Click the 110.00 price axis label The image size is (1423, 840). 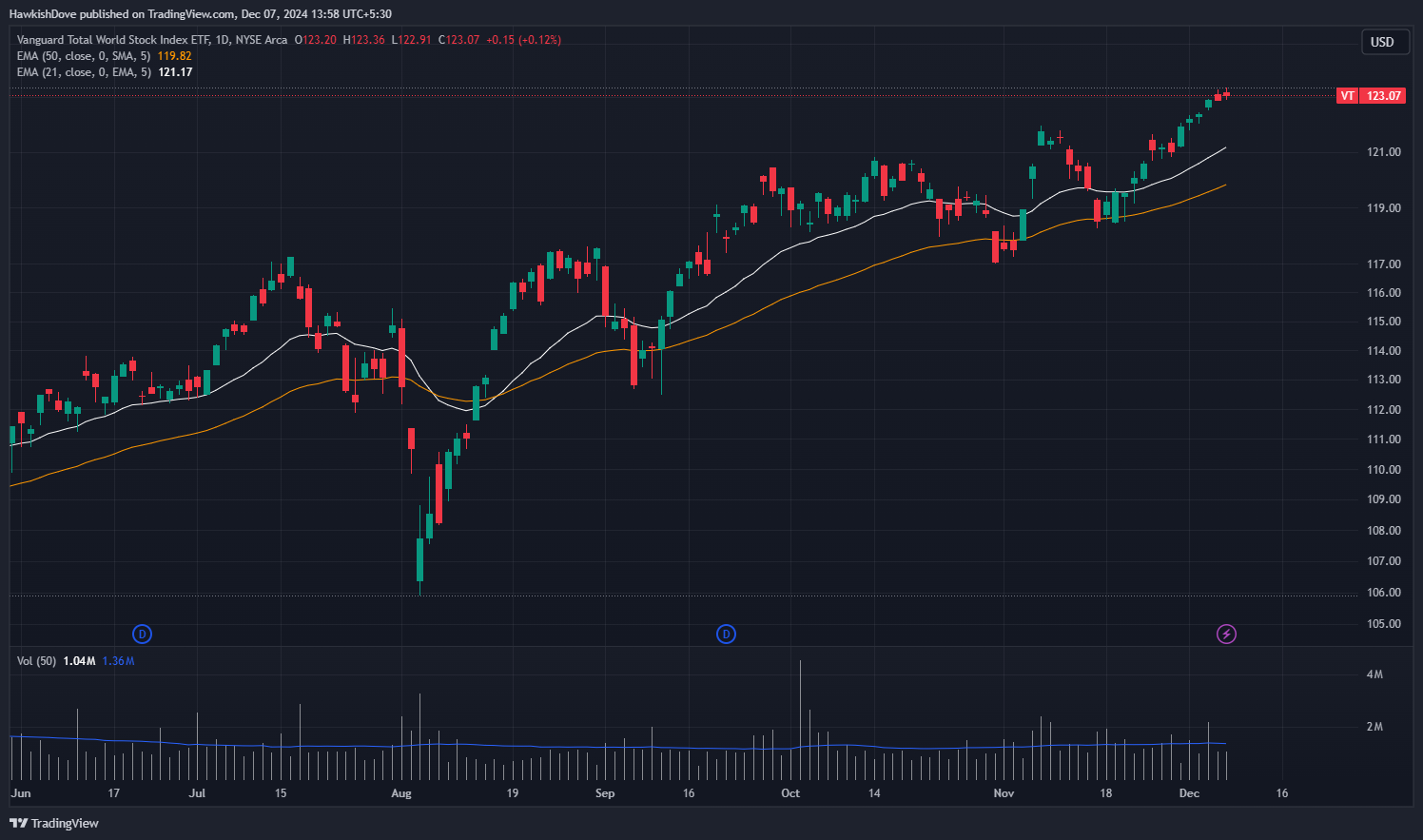pos(1384,470)
